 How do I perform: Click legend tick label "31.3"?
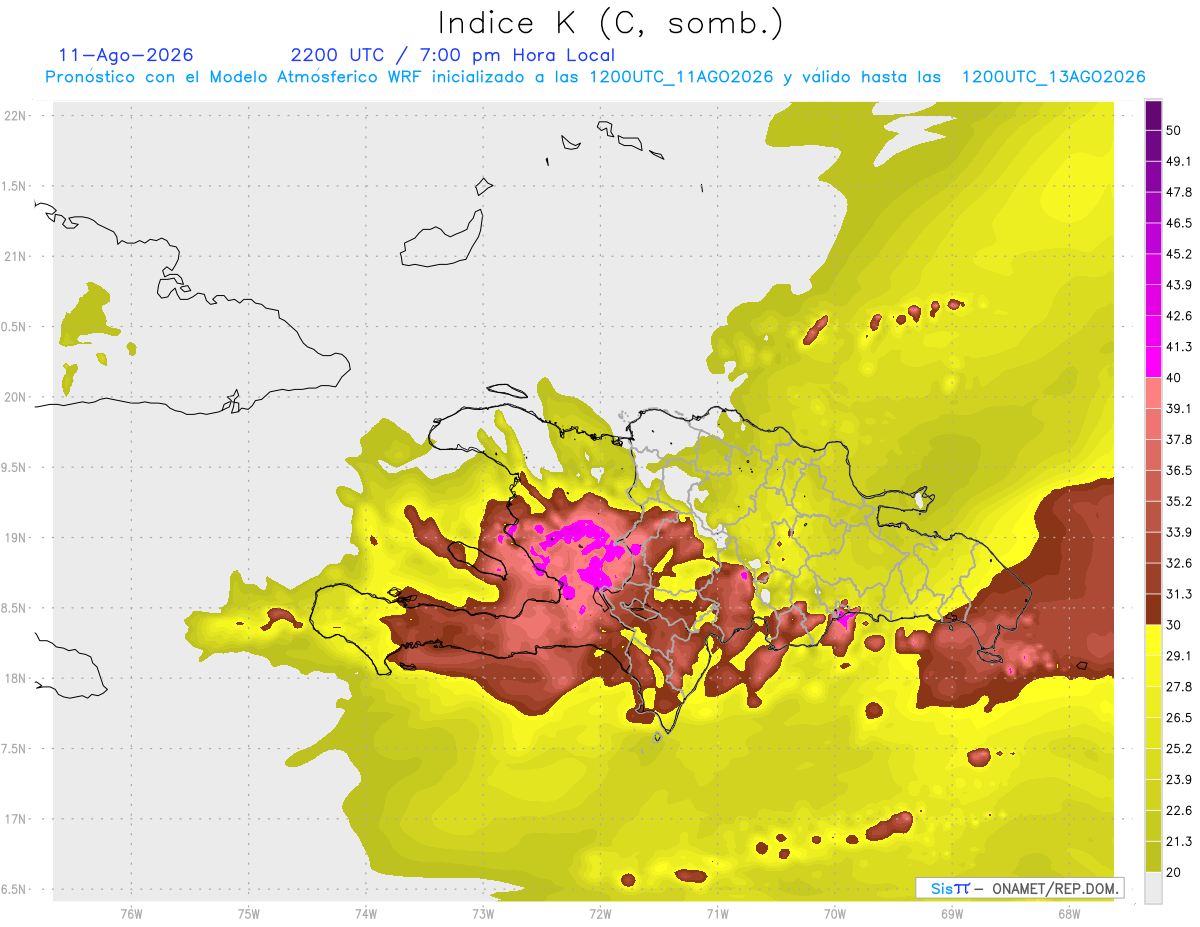(1179, 594)
